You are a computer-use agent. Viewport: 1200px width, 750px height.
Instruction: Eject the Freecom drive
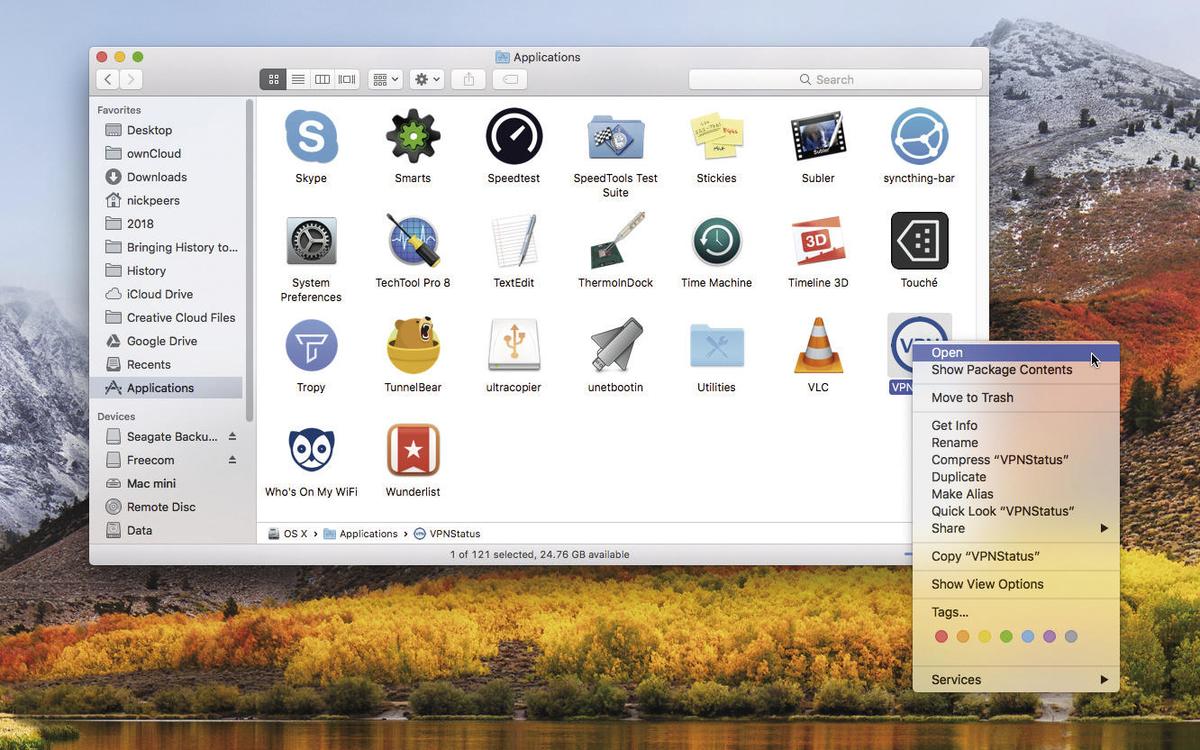pos(232,460)
